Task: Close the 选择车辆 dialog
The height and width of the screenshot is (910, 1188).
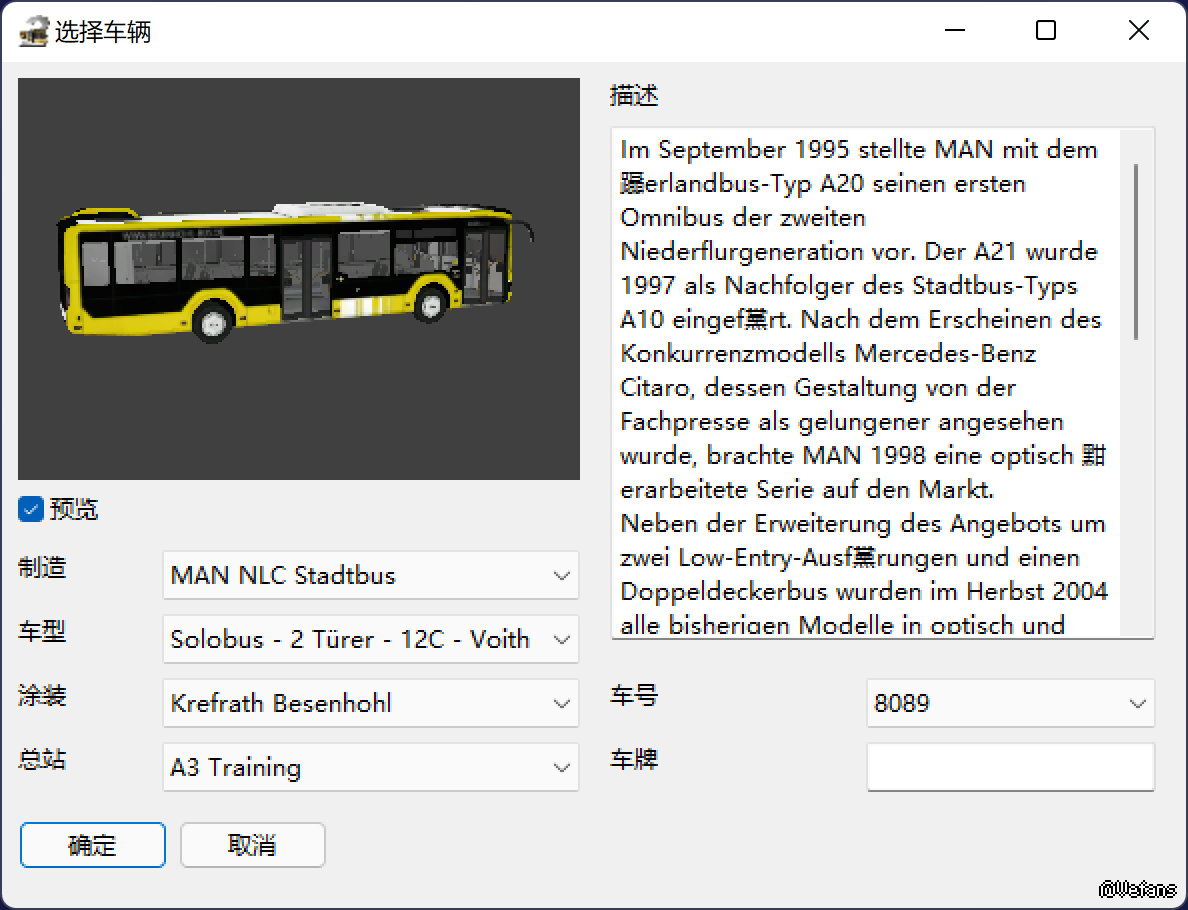Action: click(x=1138, y=31)
